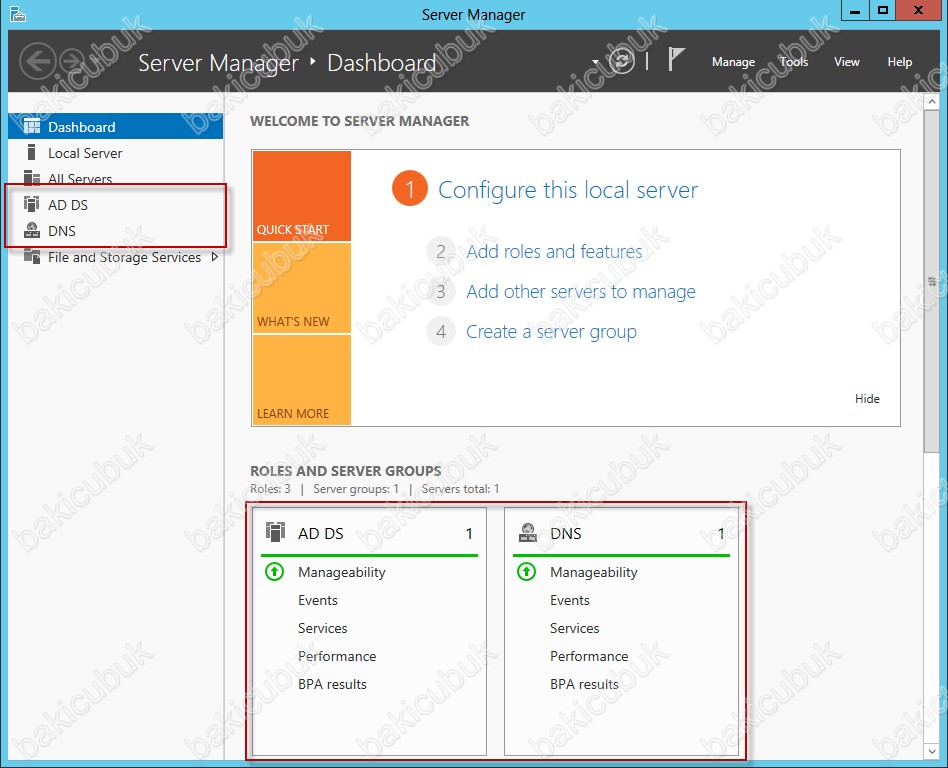Click the vertical scrollbar thumb
This screenshot has height=768, width=948.
coord(932,281)
